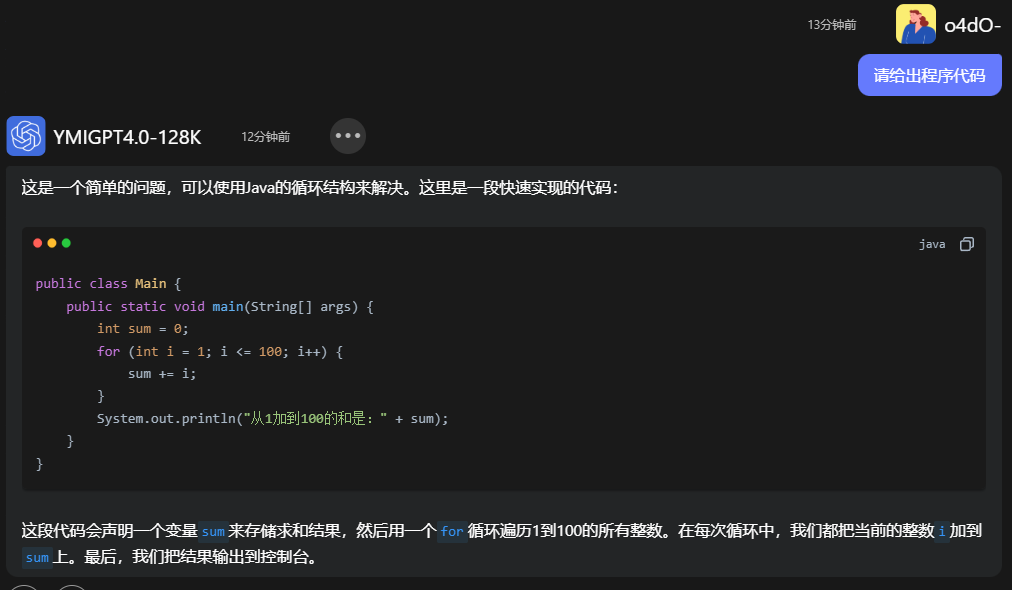Image resolution: width=1012 pixels, height=590 pixels.
Task: Click the inline 'i' code tag
Action: [x=941, y=531]
